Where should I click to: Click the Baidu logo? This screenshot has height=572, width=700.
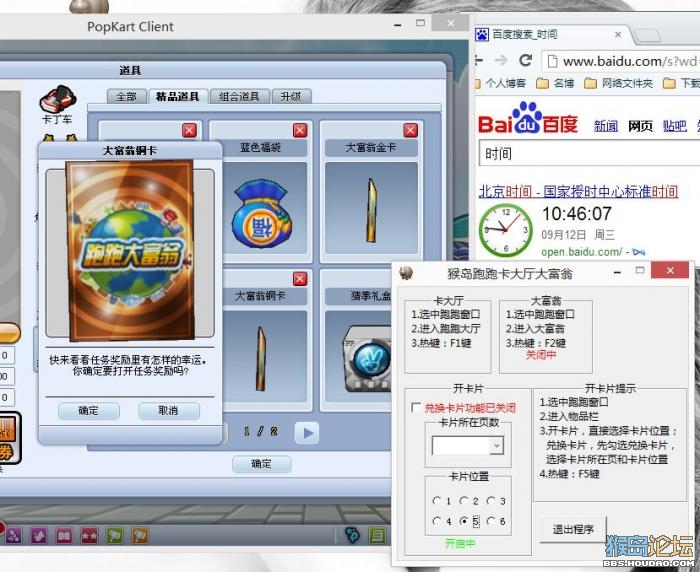click(528, 119)
